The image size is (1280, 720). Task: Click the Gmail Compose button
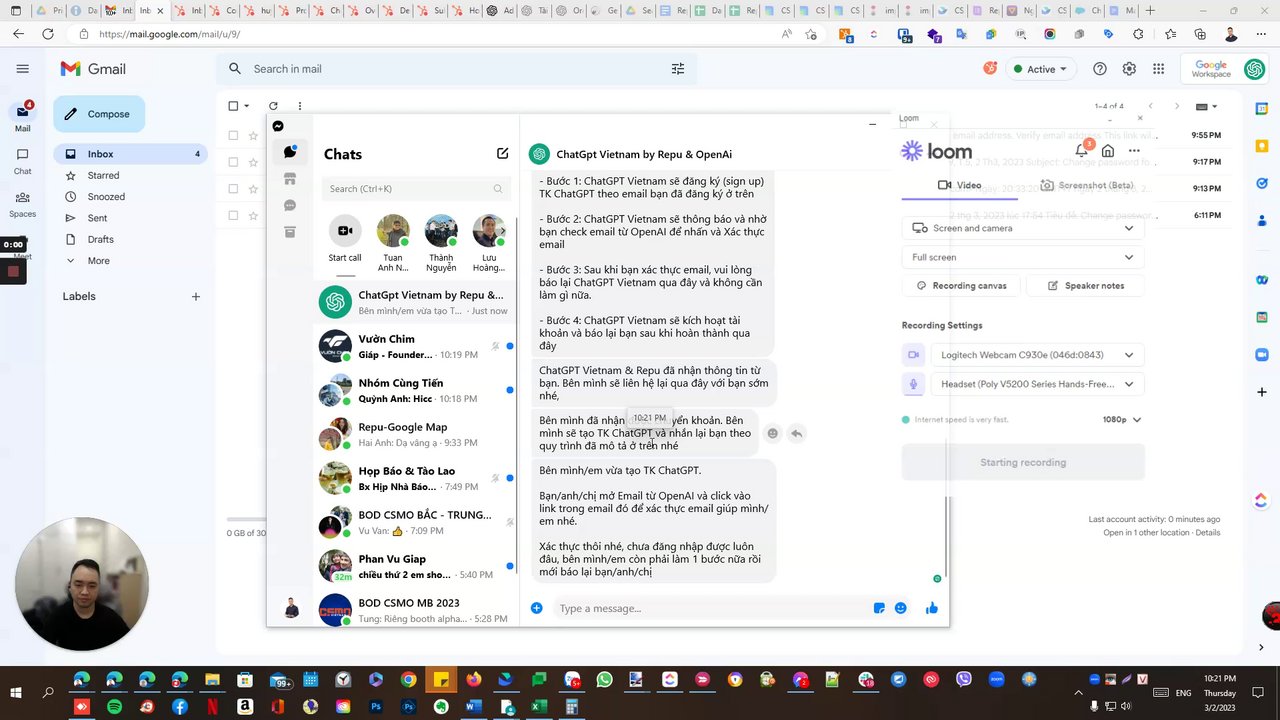click(99, 114)
